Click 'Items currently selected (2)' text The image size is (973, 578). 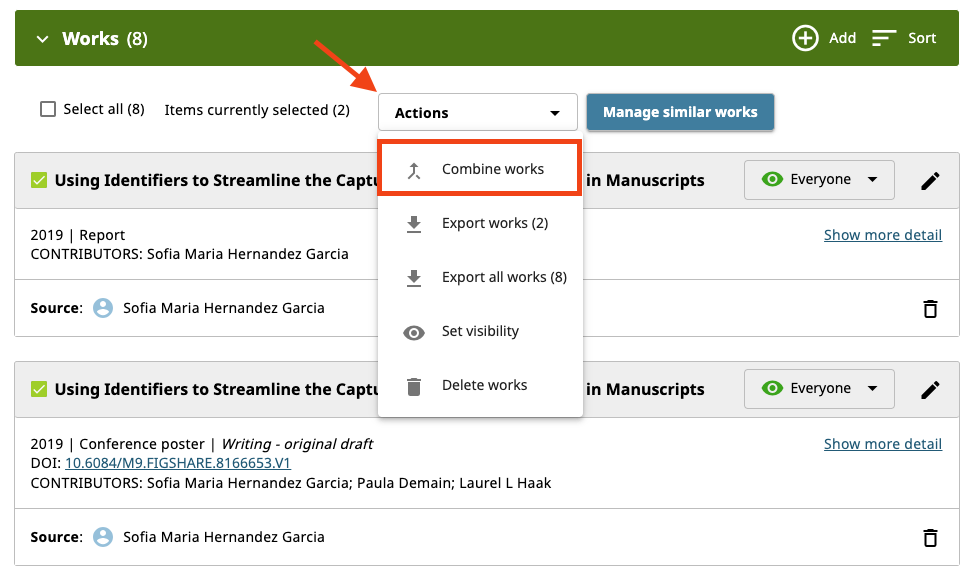coord(257,110)
